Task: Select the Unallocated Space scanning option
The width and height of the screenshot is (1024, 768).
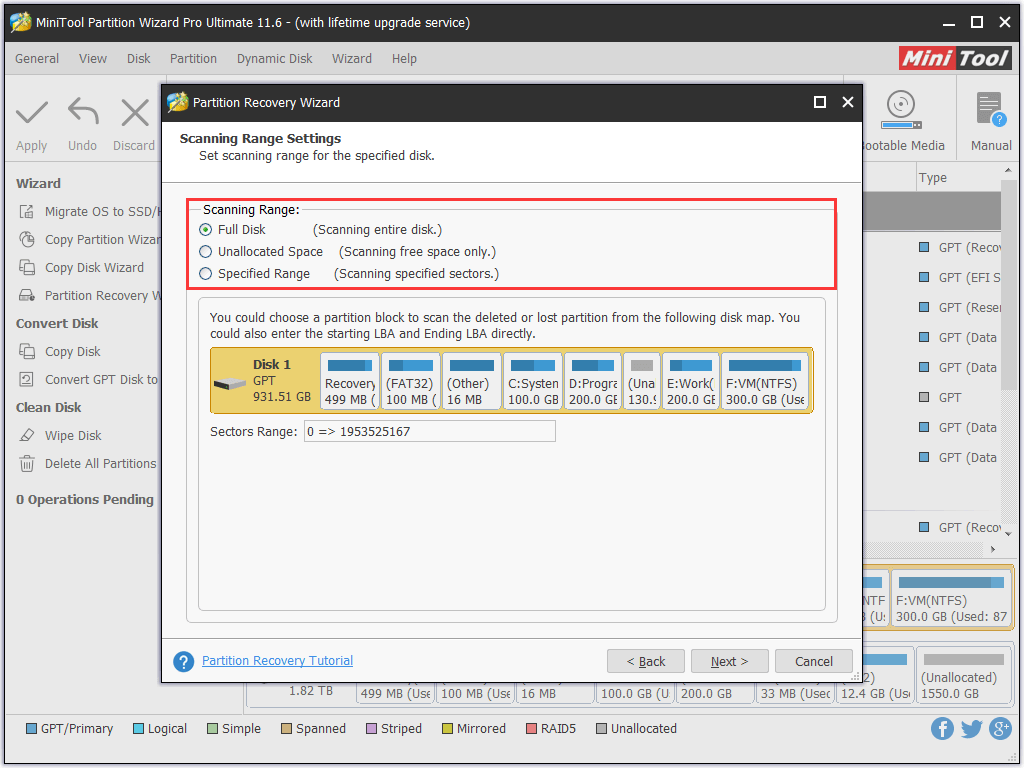Action: pyautogui.click(x=206, y=252)
